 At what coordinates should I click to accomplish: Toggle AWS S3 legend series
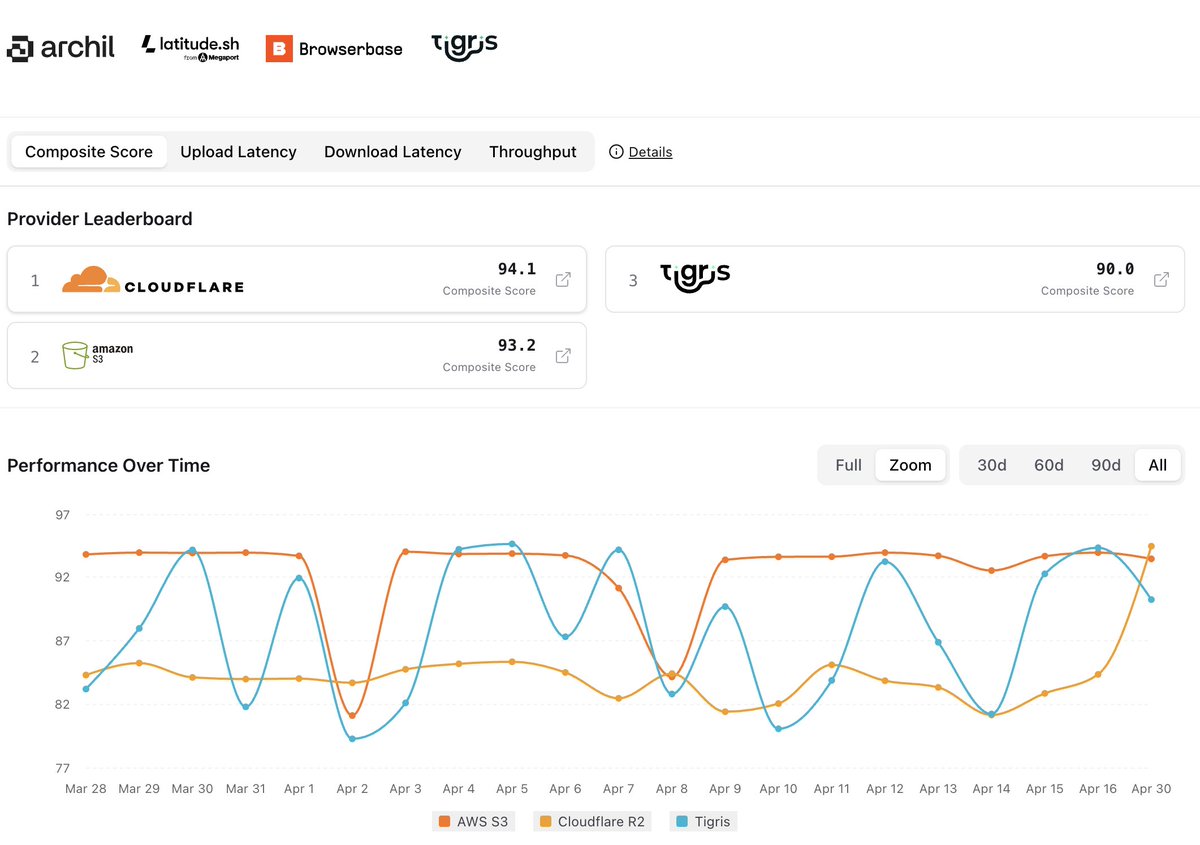pyautogui.click(x=474, y=822)
